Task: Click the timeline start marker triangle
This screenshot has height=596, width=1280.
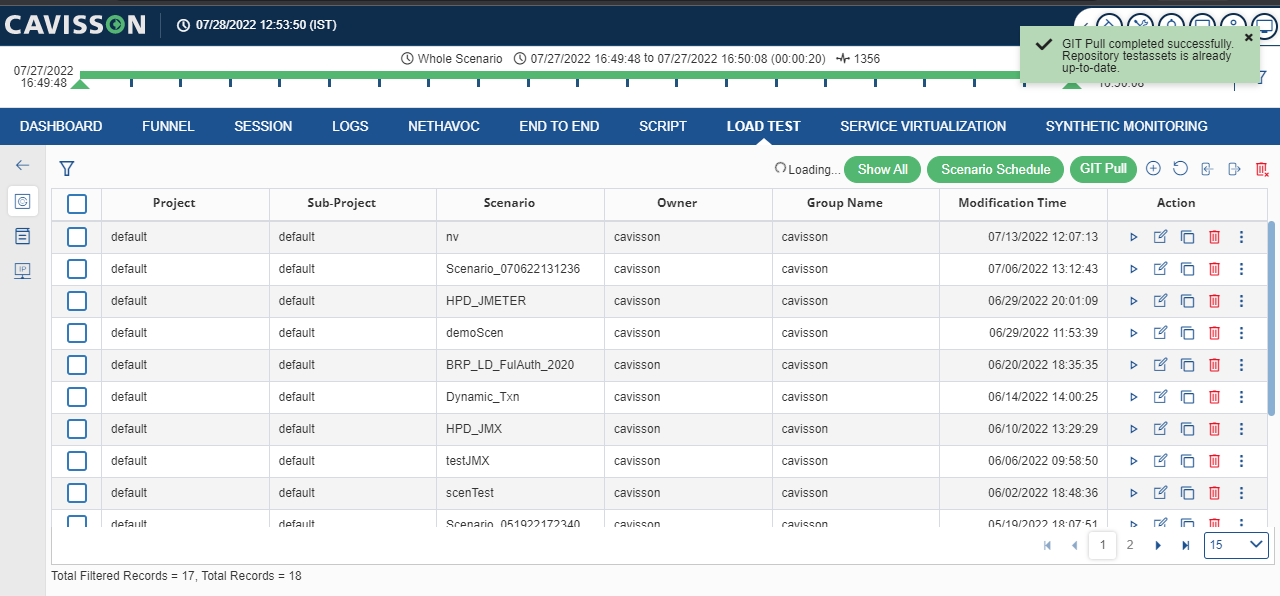Action: (x=80, y=84)
